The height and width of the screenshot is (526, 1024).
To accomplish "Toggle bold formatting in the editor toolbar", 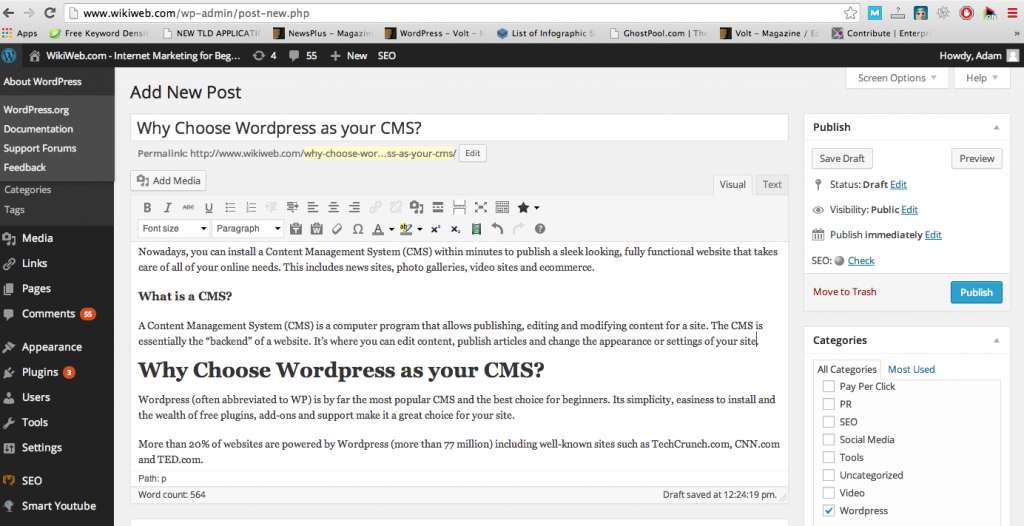I will click(x=148, y=208).
